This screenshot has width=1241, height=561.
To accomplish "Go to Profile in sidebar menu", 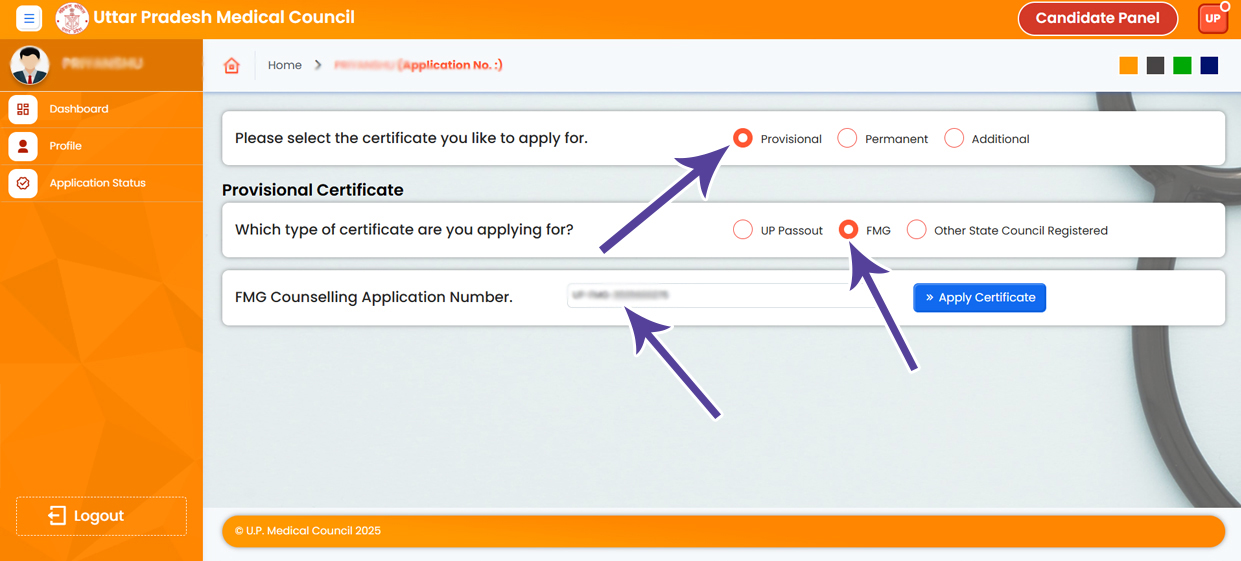I will pos(66,146).
